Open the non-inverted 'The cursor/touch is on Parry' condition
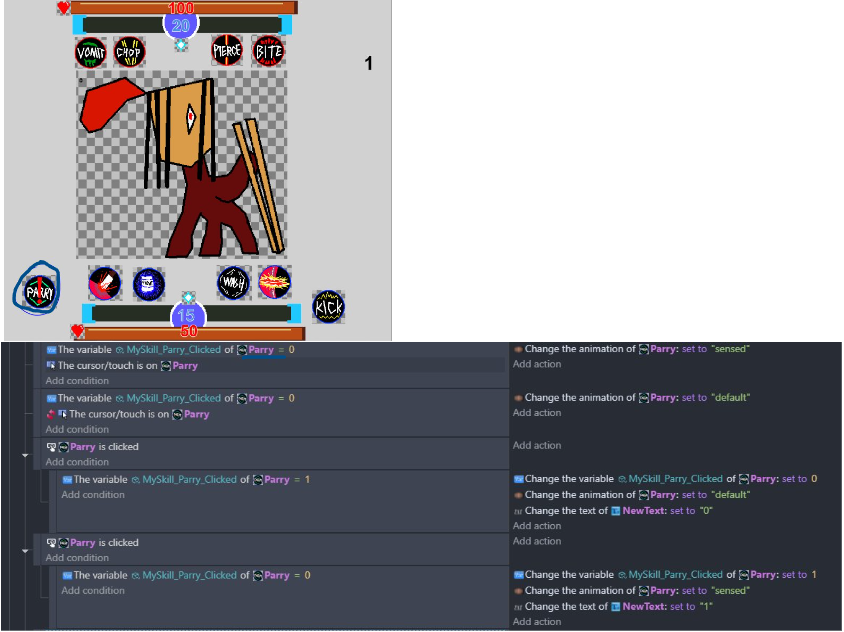Image resolution: width=844 pixels, height=632 pixels. pos(122,366)
